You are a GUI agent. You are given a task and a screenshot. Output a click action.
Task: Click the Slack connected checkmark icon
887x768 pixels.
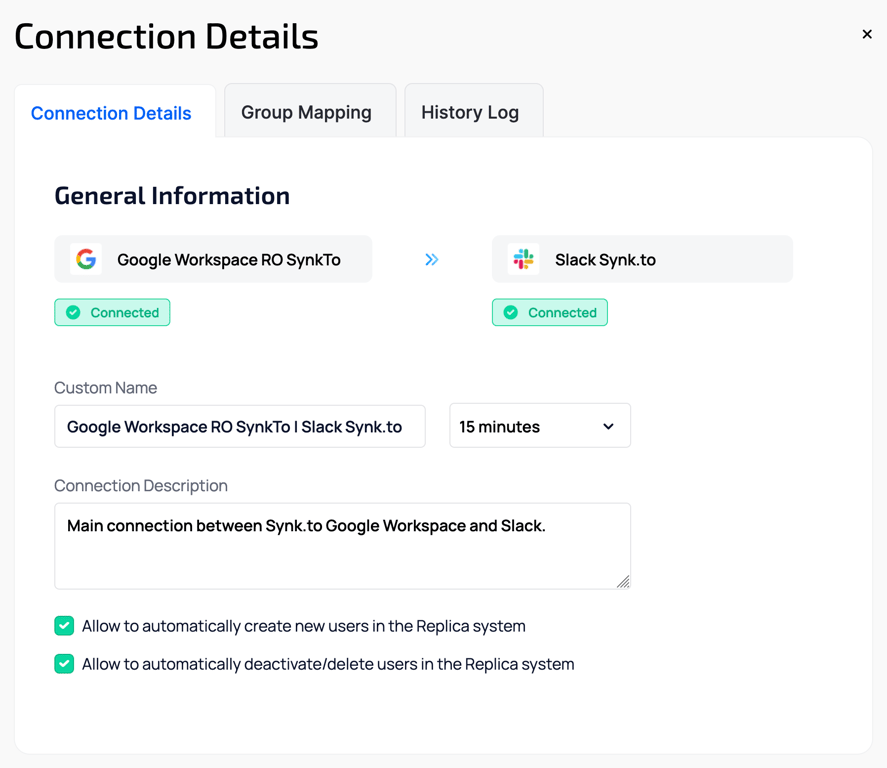(511, 313)
